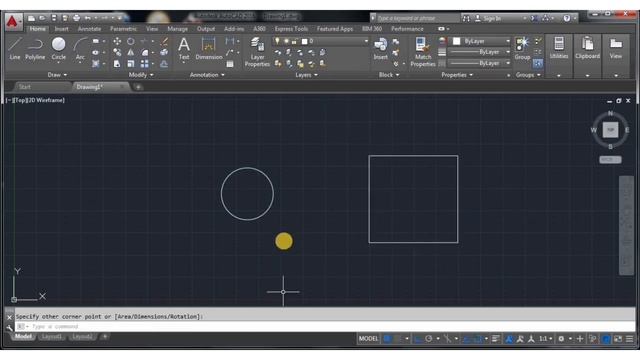Screen dimensions: 640x360
Task: Open the layer list dropdown showing 0
Action: pyautogui.click(x=320, y=41)
